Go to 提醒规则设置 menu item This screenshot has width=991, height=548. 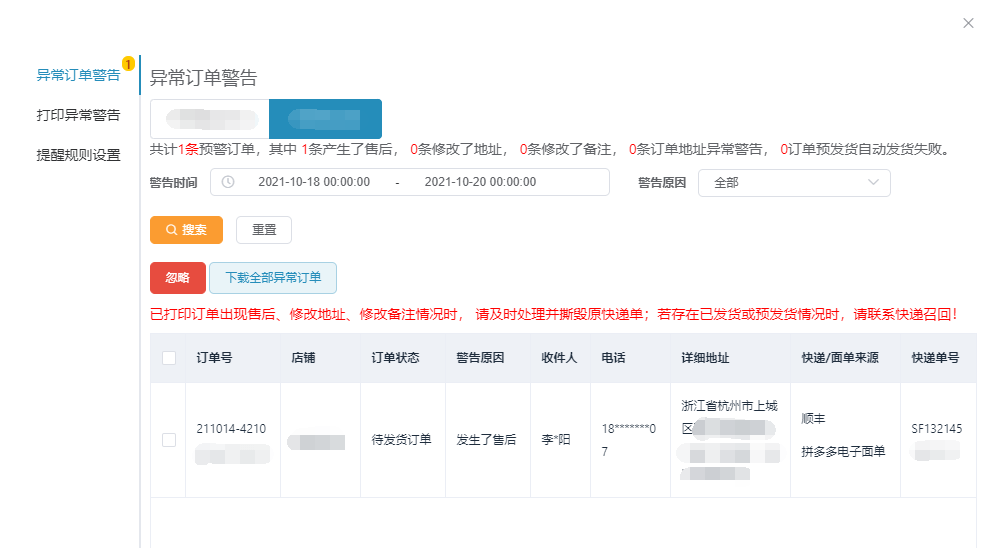pyautogui.click(x=78, y=155)
